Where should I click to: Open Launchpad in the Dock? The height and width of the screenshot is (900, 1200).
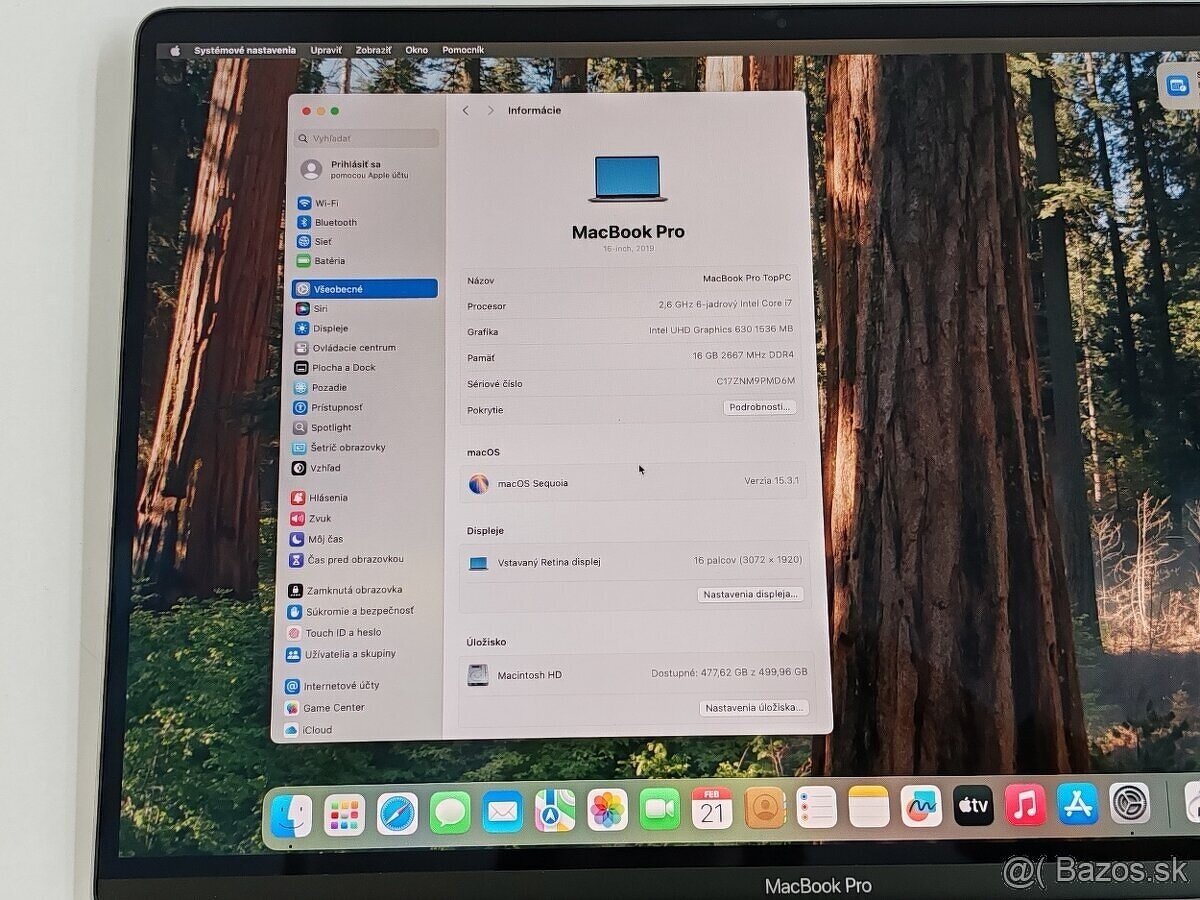tap(345, 816)
